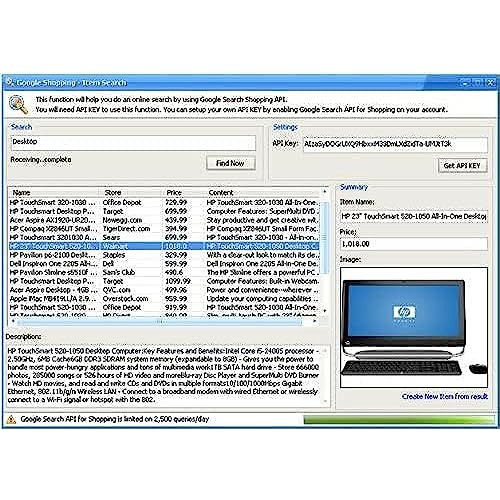Click the description box scroll-down arrow

325,401
